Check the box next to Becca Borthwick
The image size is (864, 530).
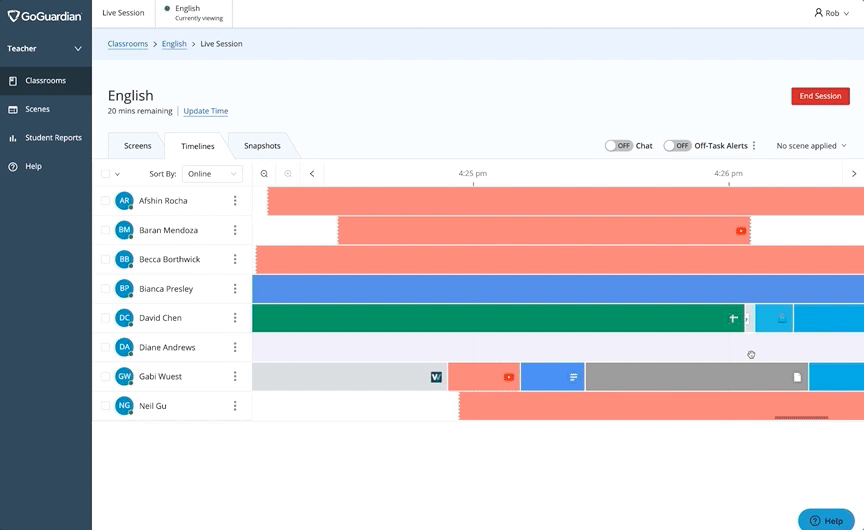(105, 260)
